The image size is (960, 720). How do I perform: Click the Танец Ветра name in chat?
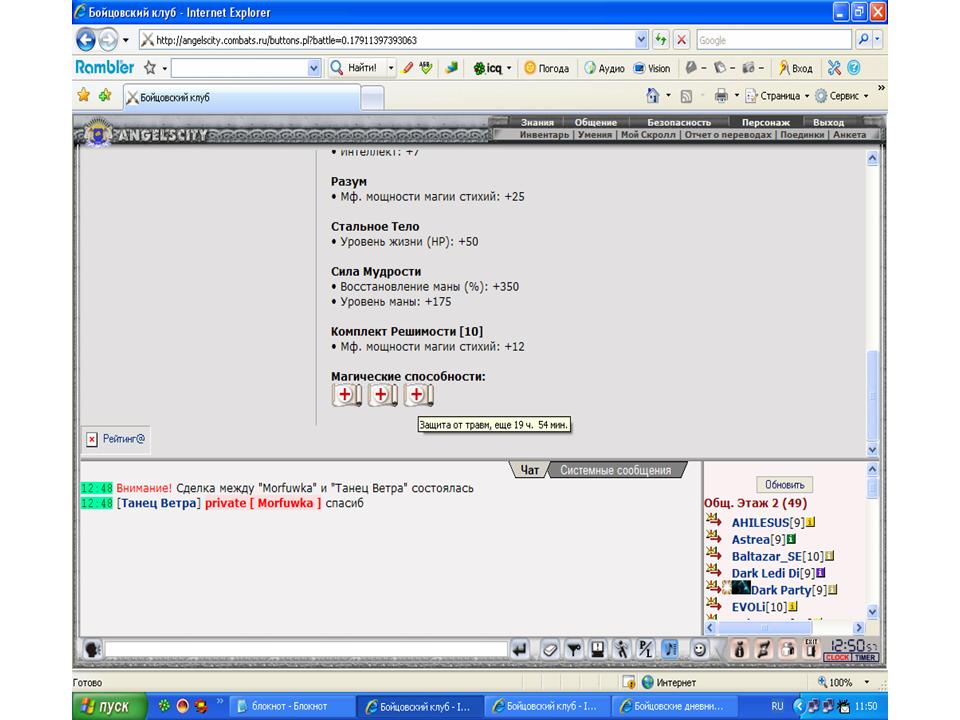(159, 503)
